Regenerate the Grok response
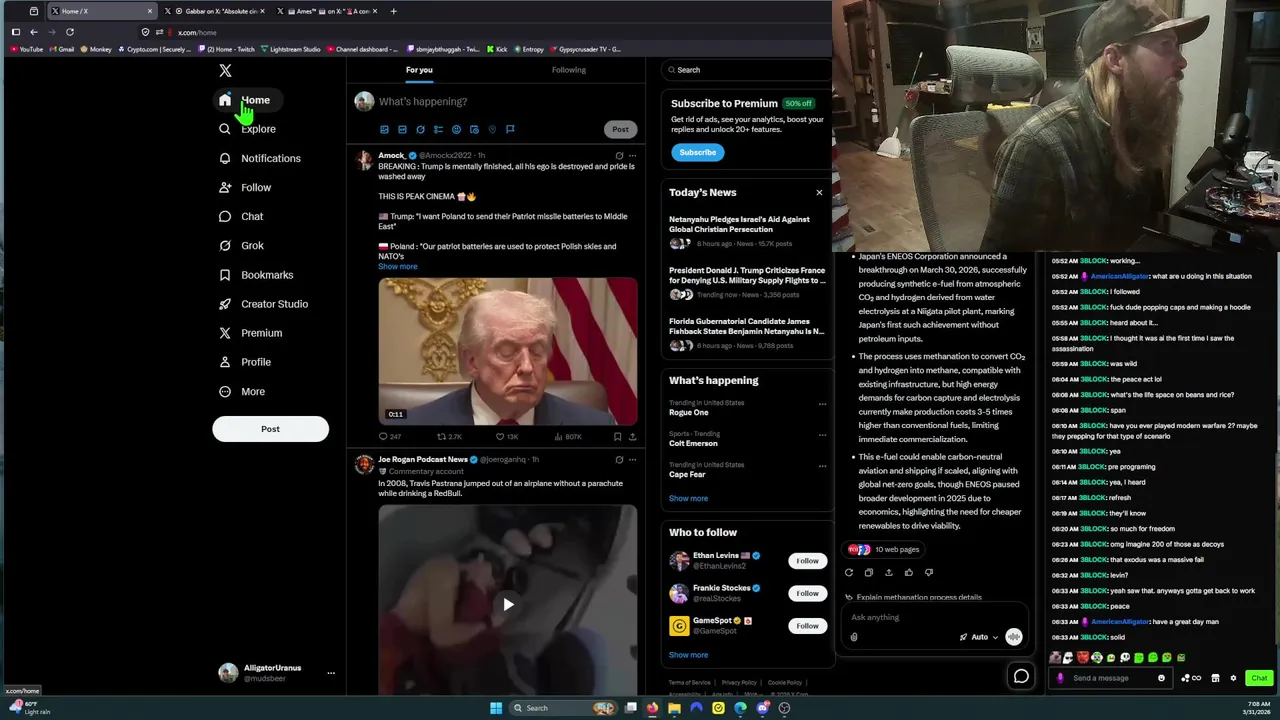This screenshot has height=720, width=1280. click(849, 572)
